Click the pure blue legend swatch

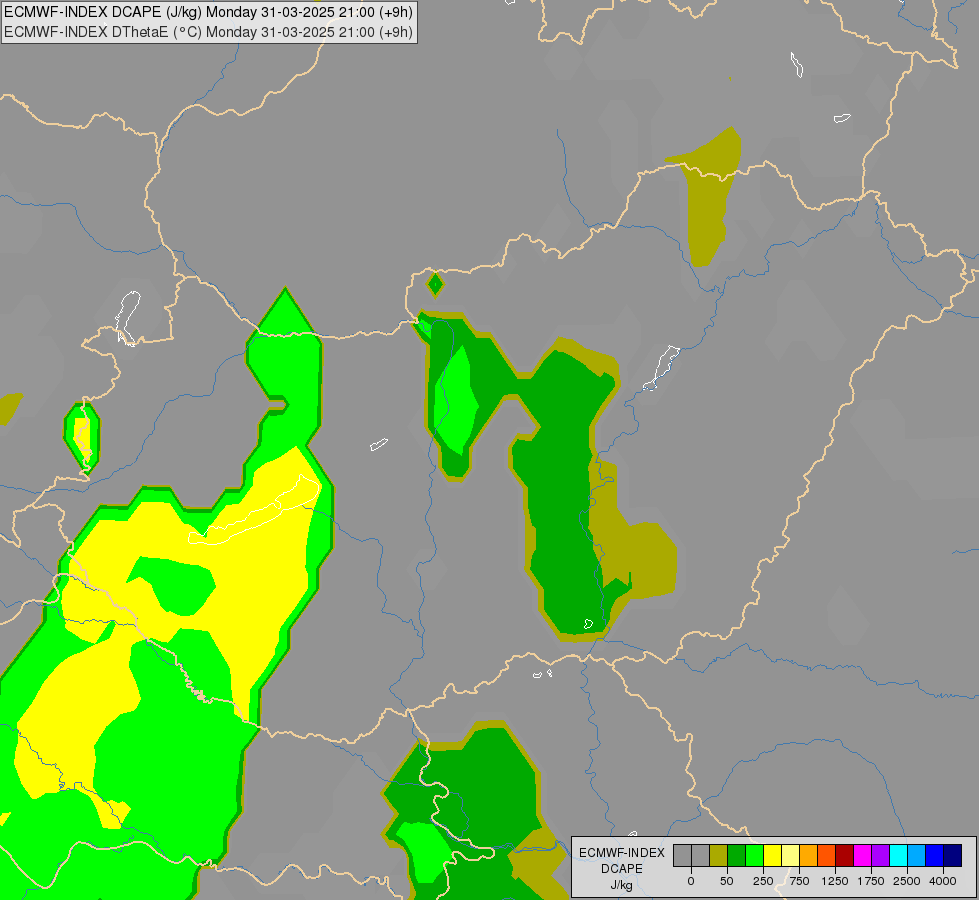pos(935,856)
